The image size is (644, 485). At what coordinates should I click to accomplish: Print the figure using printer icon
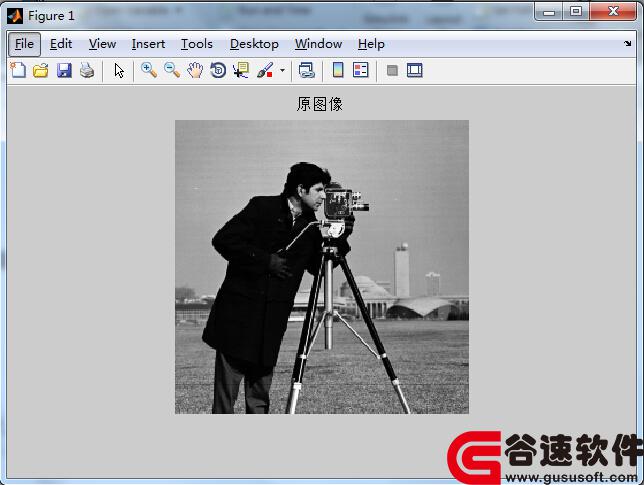(87, 70)
